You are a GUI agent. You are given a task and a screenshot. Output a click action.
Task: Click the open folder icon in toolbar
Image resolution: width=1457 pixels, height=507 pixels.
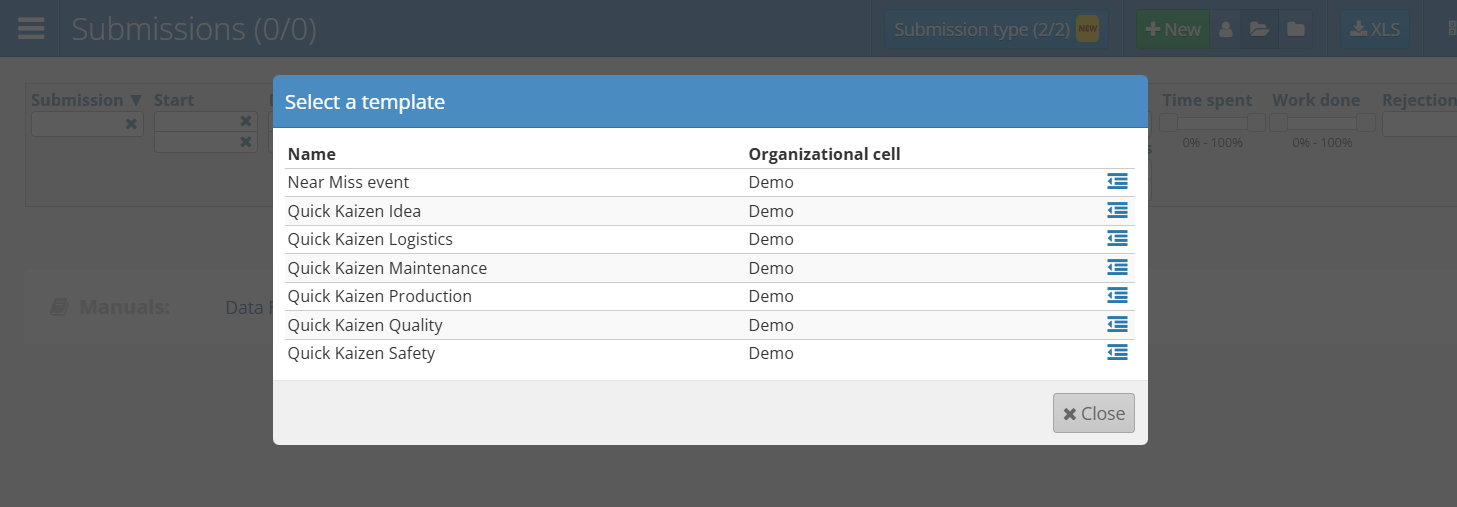click(1259, 29)
